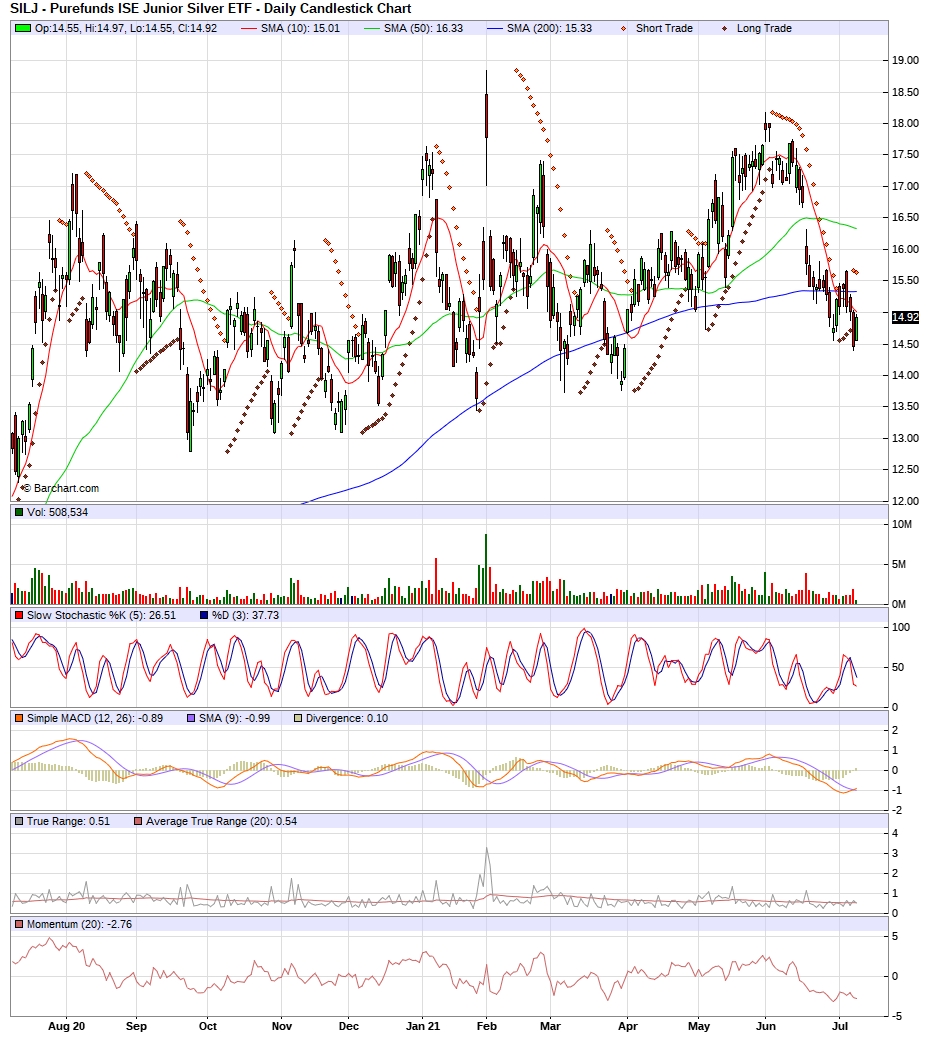The height and width of the screenshot is (1057, 930).
Task: Click the Sep date axis label
Action: click(136, 1026)
